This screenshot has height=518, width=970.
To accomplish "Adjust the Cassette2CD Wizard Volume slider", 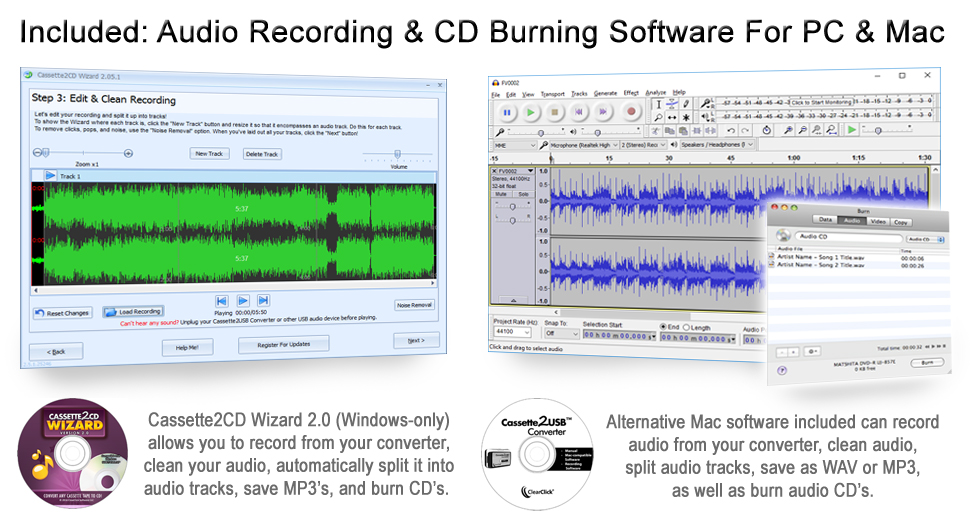I will 397,154.
